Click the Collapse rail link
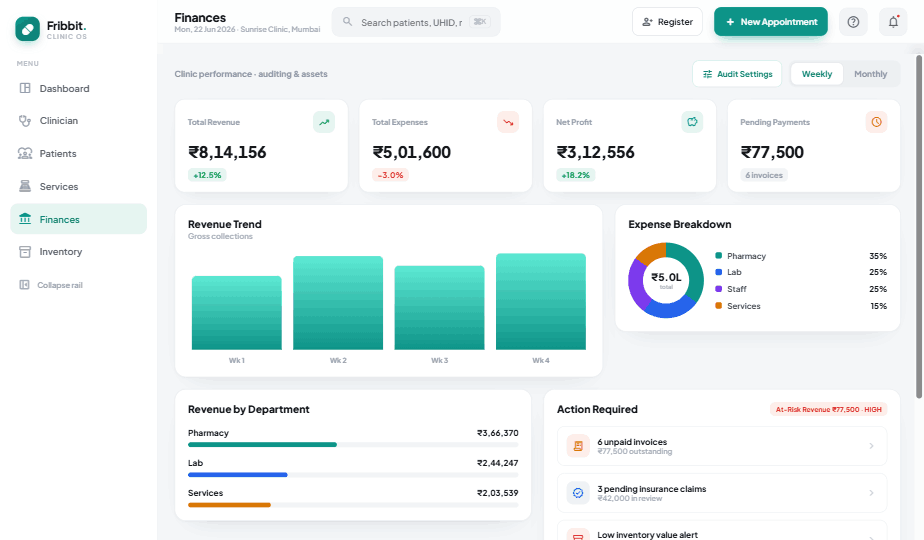This screenshot has width=924, height=540. (x=60, y=285)
